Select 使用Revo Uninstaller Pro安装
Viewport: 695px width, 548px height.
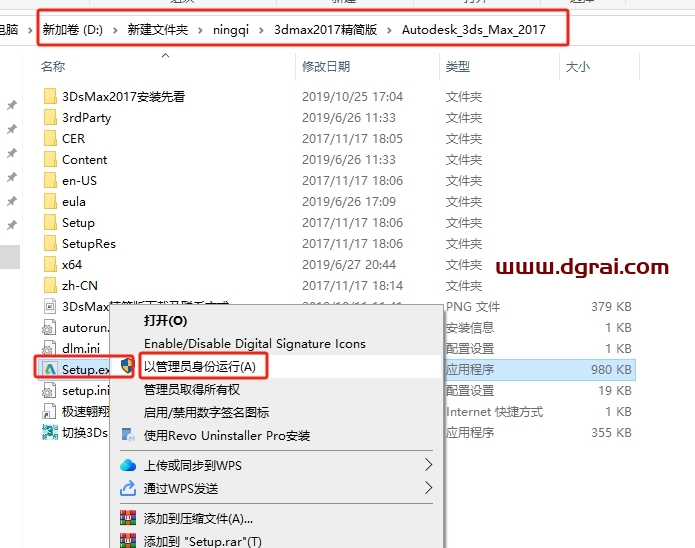pyautogui.click(x=227, y=435)
